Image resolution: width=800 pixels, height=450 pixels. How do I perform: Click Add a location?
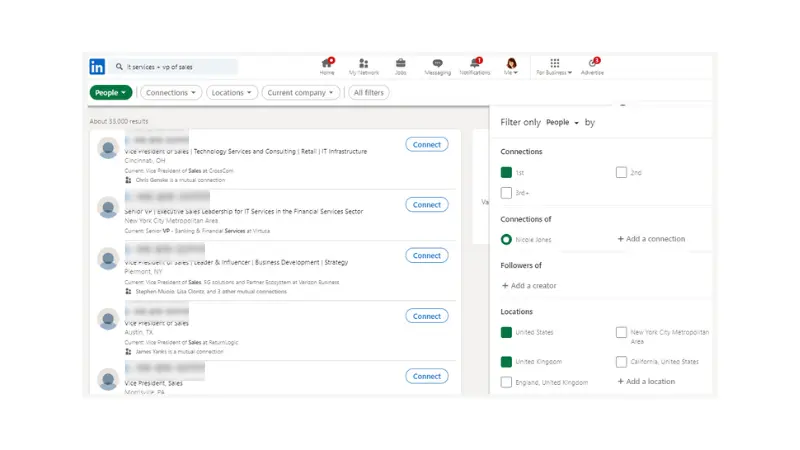click(x=646, y=381)
